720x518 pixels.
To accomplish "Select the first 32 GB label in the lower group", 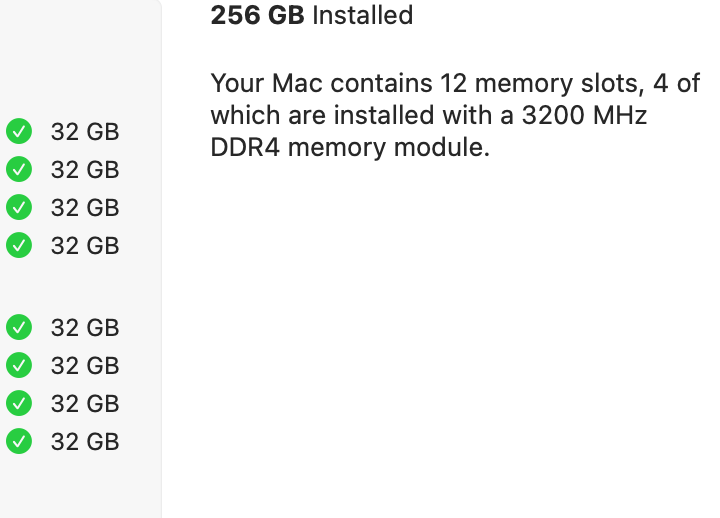I will pos(85,328).
